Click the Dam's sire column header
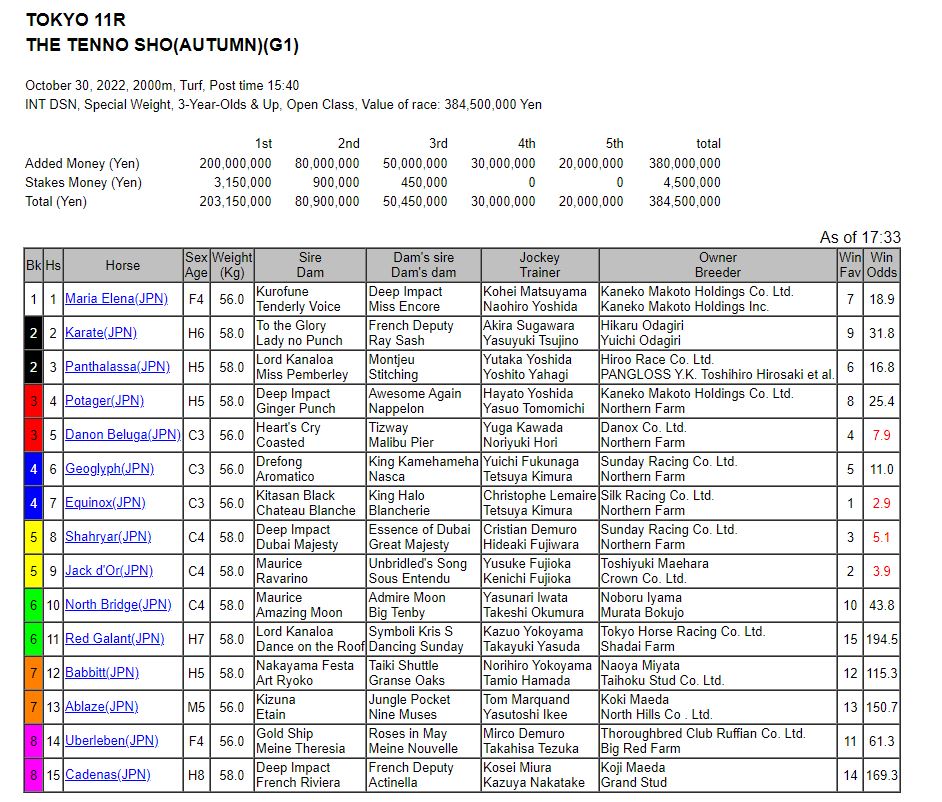 pyautogui.click(x=424, y=265)
